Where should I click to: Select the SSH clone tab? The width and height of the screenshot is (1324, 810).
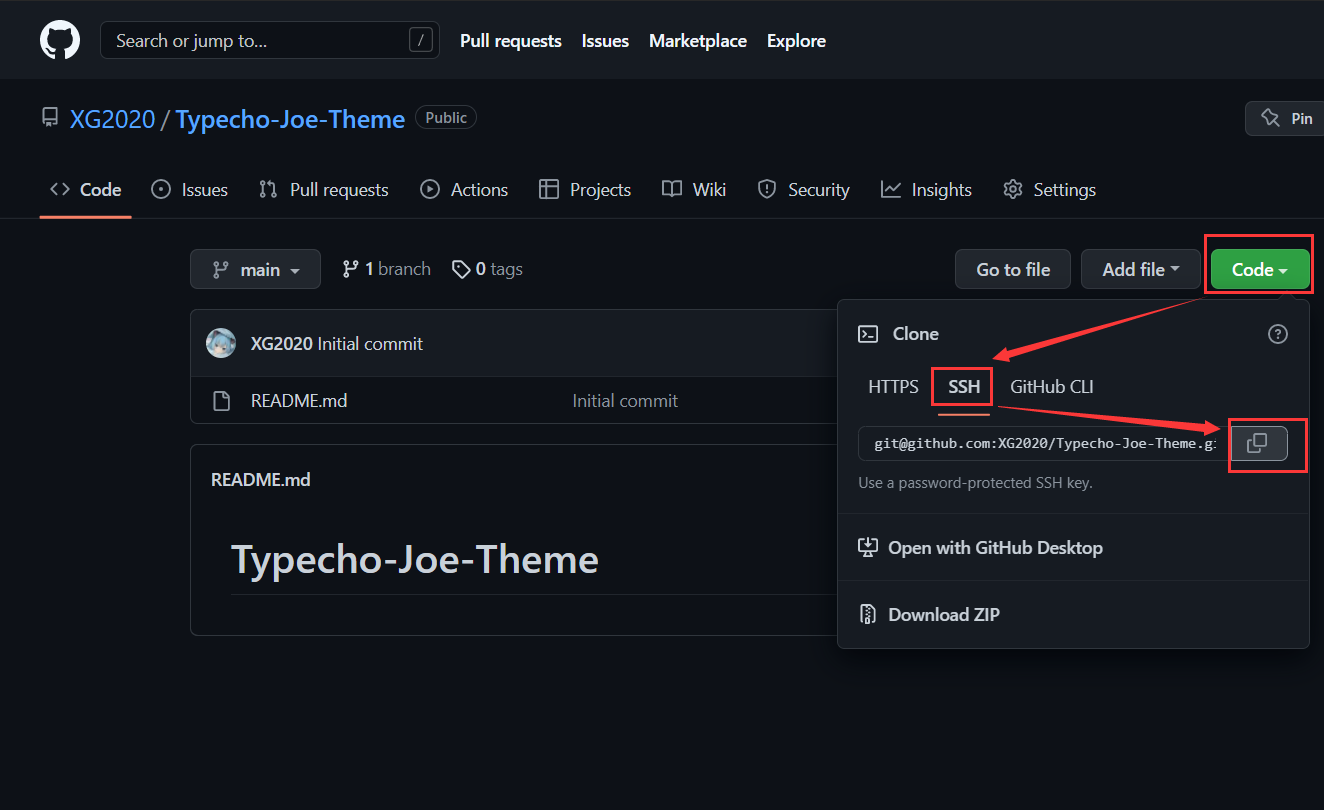click(964, 386)
